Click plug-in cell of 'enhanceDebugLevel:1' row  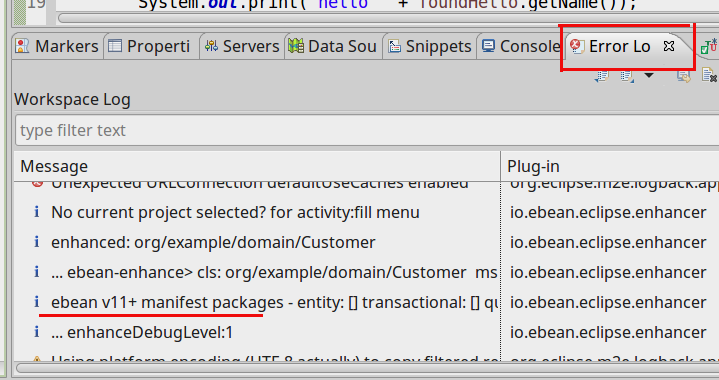click(608, 333)
